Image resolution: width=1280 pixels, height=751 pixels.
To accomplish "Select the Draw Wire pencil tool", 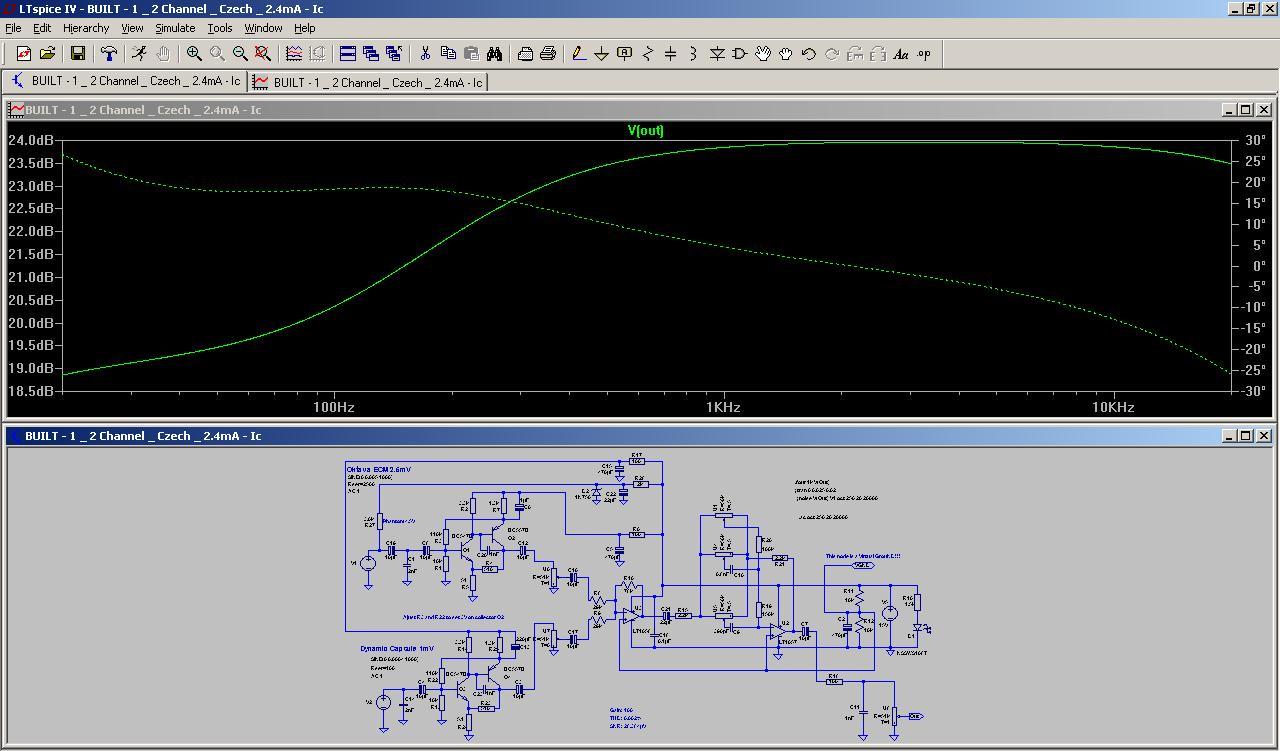I will click(579, 54).
